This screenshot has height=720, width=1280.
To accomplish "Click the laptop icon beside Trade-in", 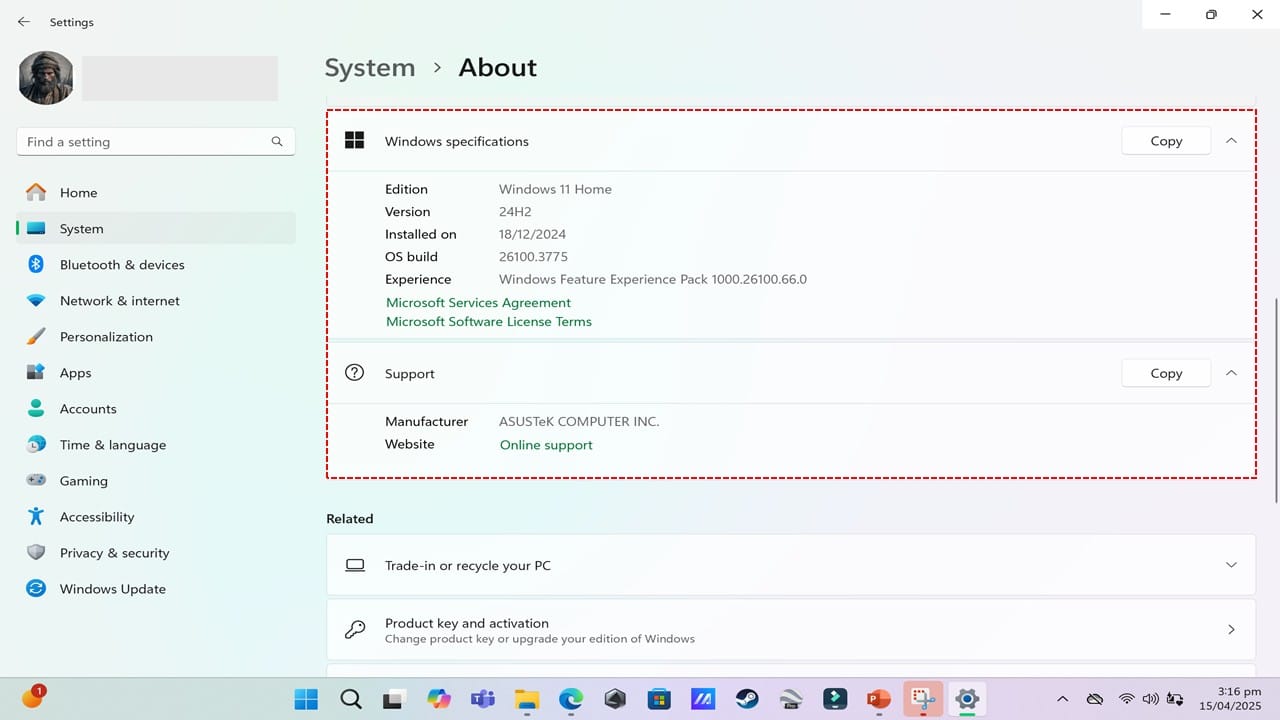I will (354, 565).
